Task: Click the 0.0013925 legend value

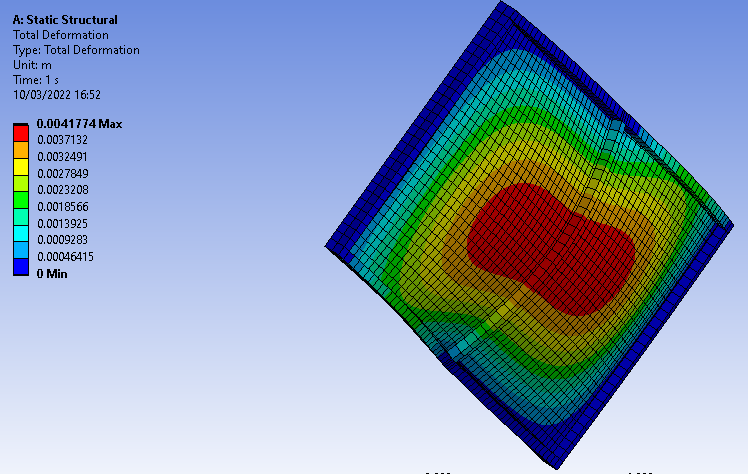Action: coord(62,224)
